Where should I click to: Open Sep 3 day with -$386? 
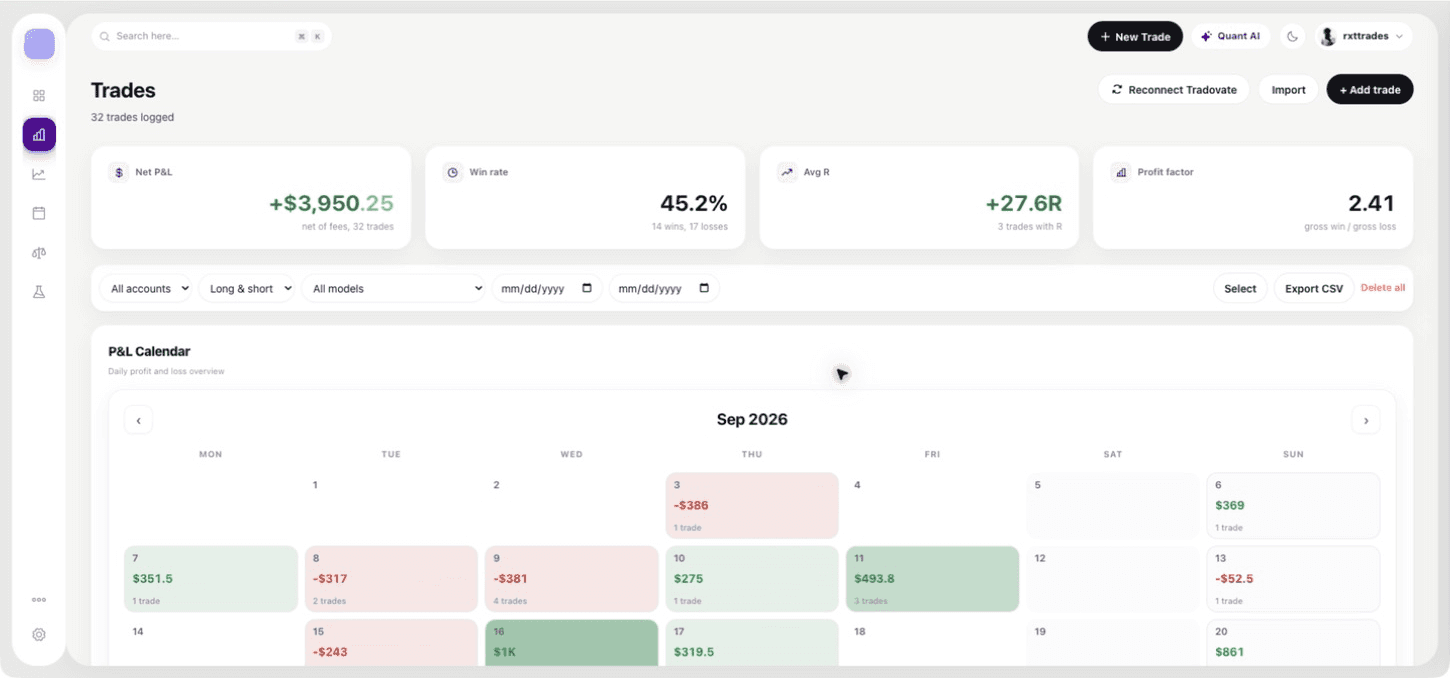(x=752, y=505)
